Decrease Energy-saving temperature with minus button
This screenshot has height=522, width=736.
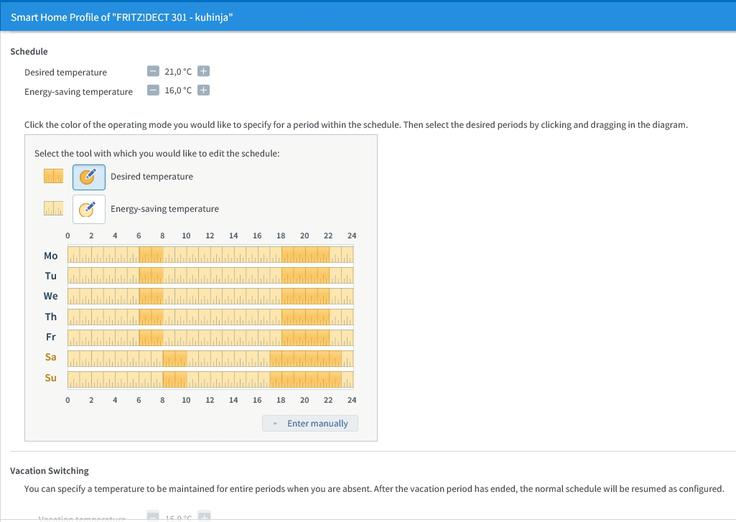click(x=153, y=90)
